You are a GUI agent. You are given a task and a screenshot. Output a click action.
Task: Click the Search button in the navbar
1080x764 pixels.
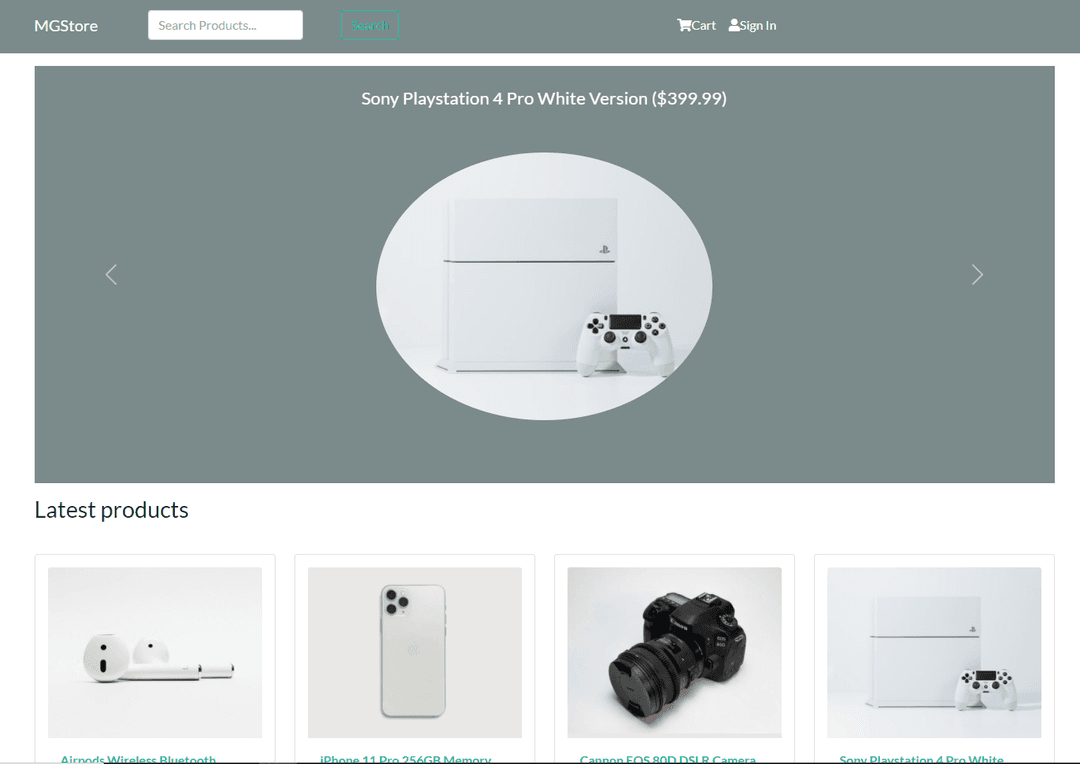click(x=370, y=25)
